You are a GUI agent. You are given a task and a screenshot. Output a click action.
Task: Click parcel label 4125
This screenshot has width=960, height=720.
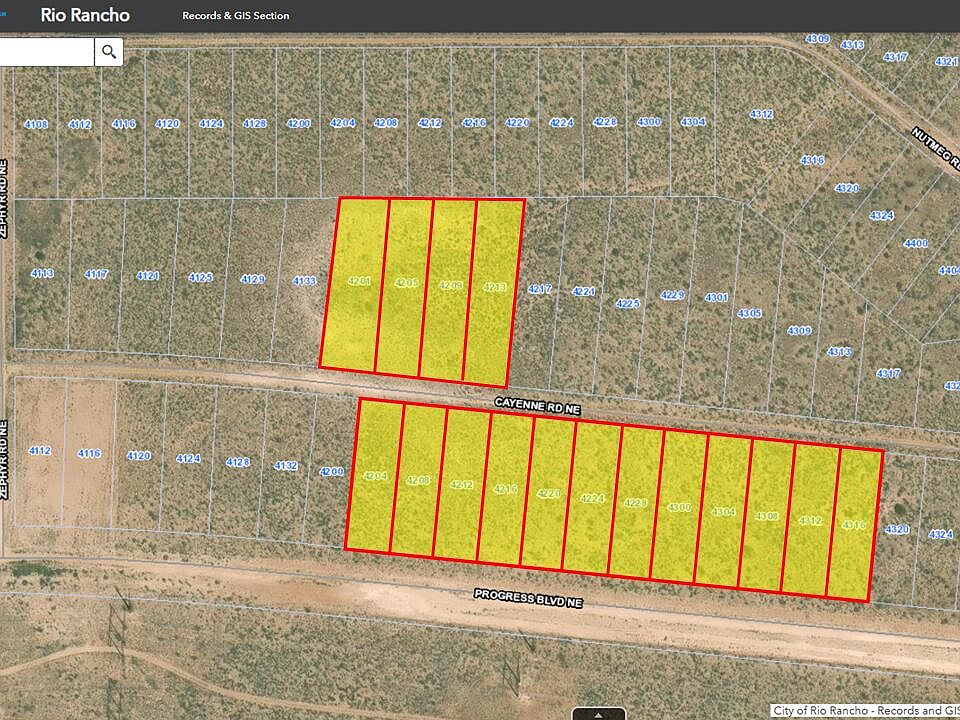(x=200, y=277)
